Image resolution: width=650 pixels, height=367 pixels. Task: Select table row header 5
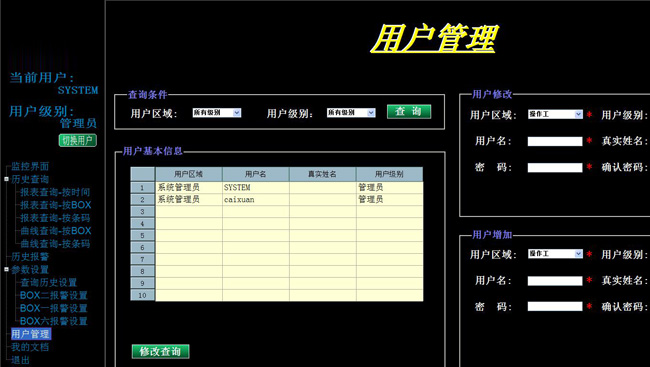coord(143,236)
